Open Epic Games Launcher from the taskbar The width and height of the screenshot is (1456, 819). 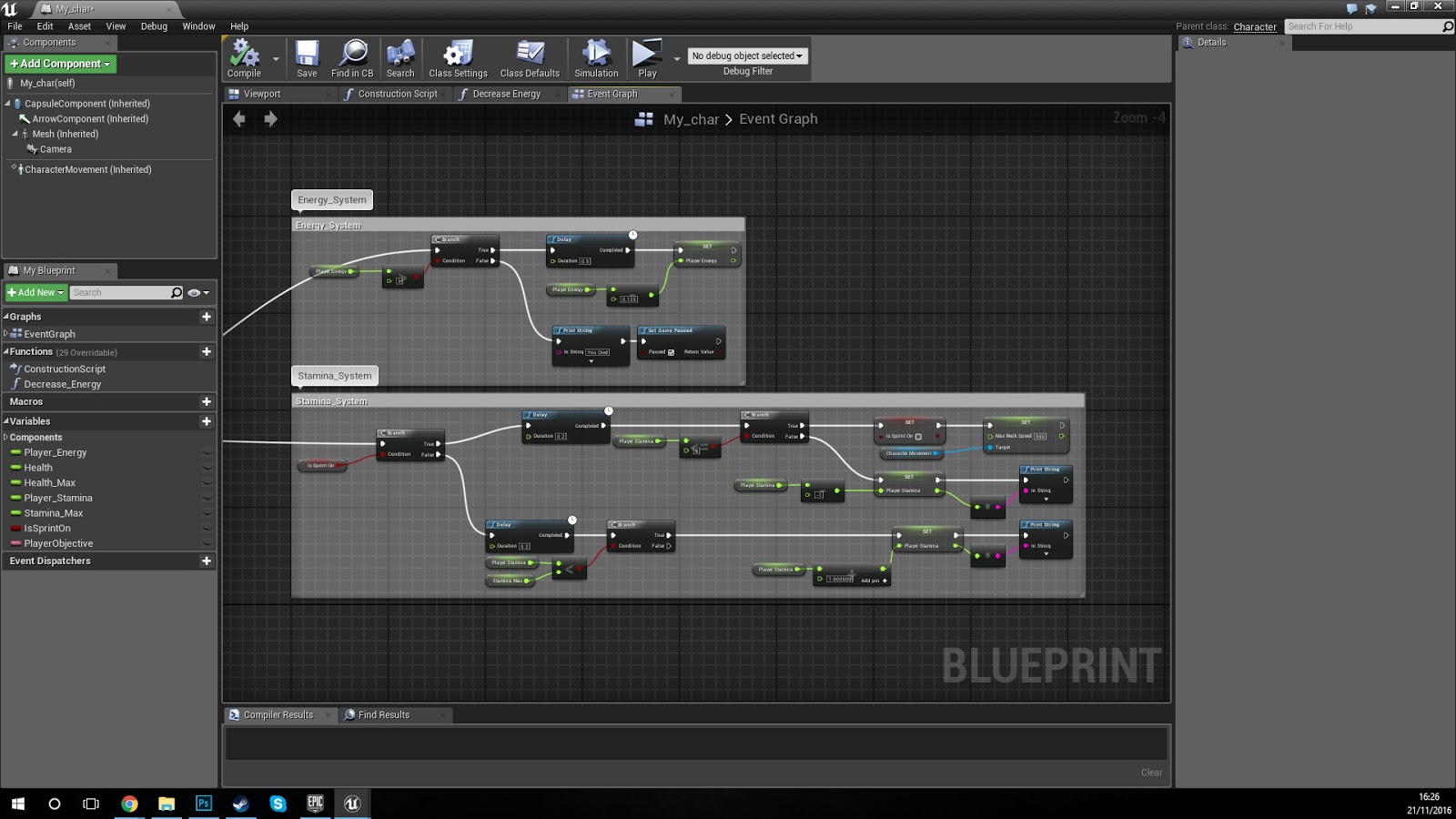tap(315, 804)
